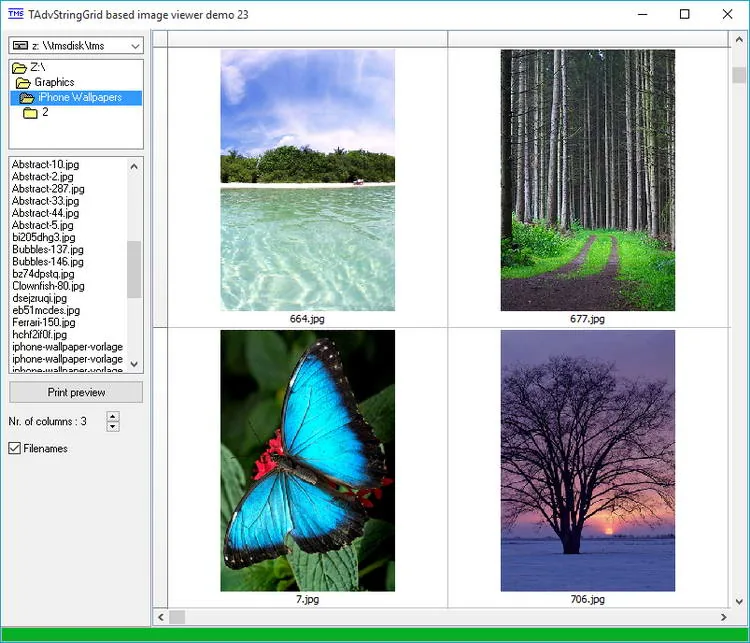This screenshot has width=750, height=643.
Task: Toggle the Filenames checkbox
Action: pyautogui.click(x=14, y=448)
